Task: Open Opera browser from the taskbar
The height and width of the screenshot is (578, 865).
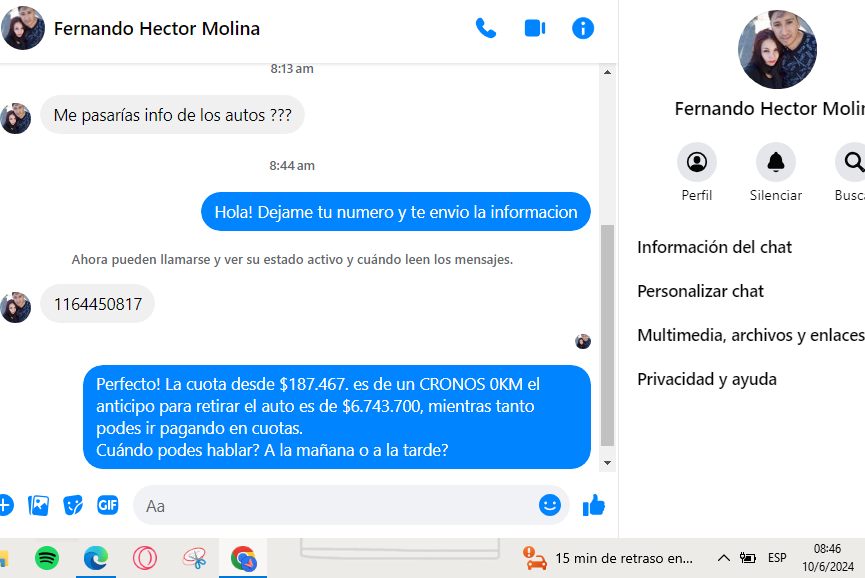Action: point(145,558)
